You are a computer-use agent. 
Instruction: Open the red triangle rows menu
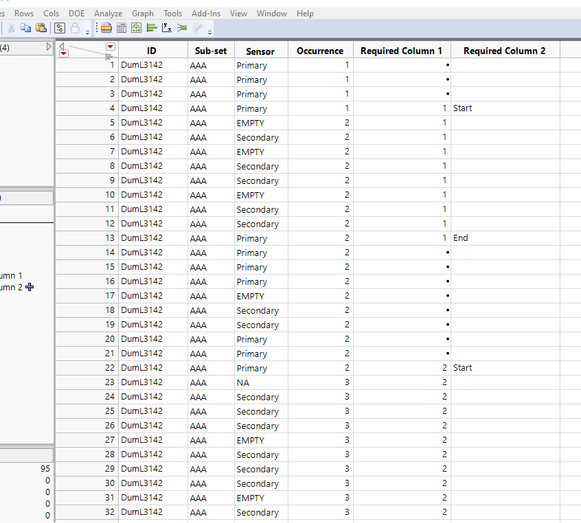(64, 54)
